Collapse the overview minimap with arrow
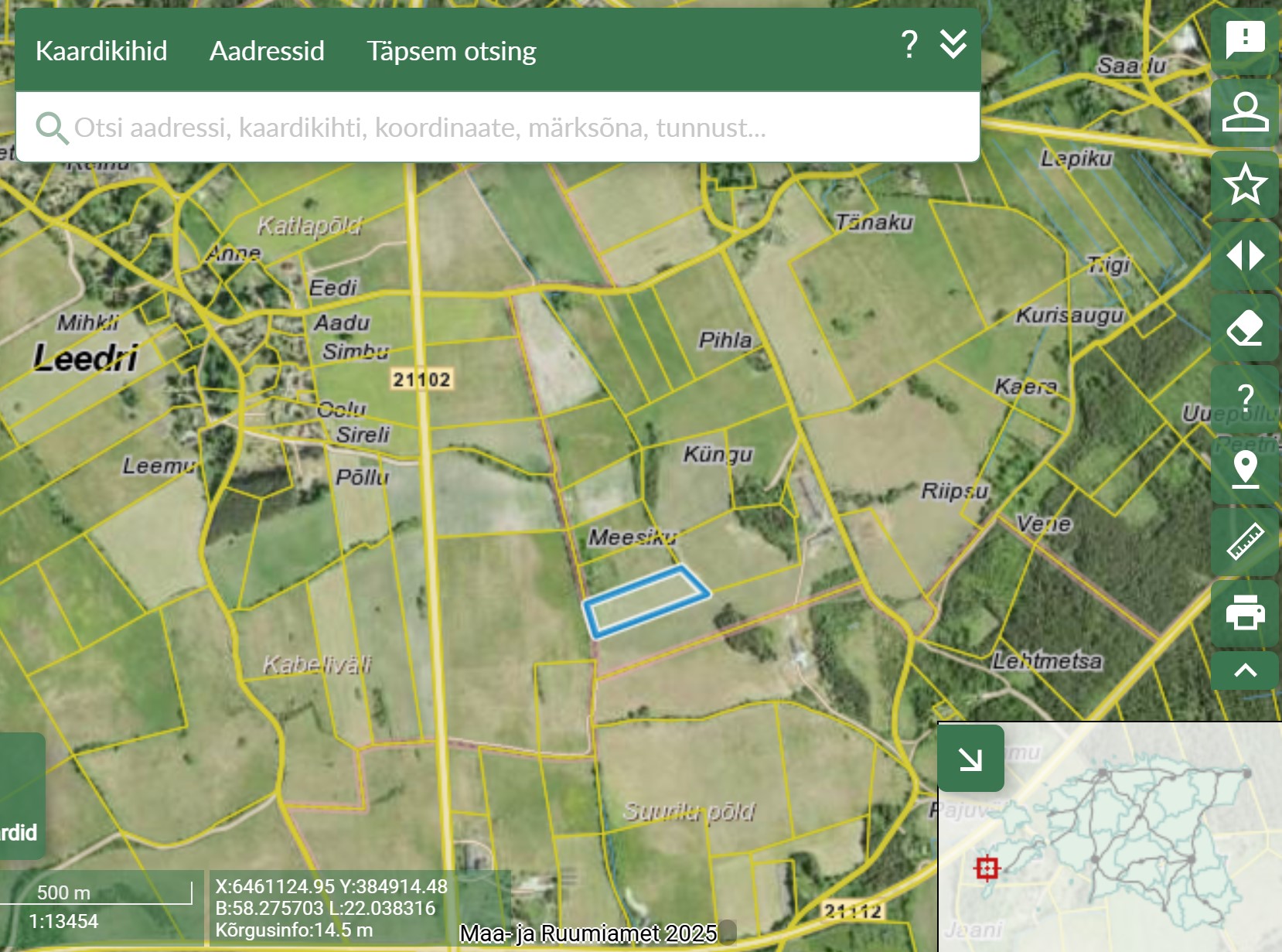This screenshot has width=1282, height=952. [x=970, y=759]
